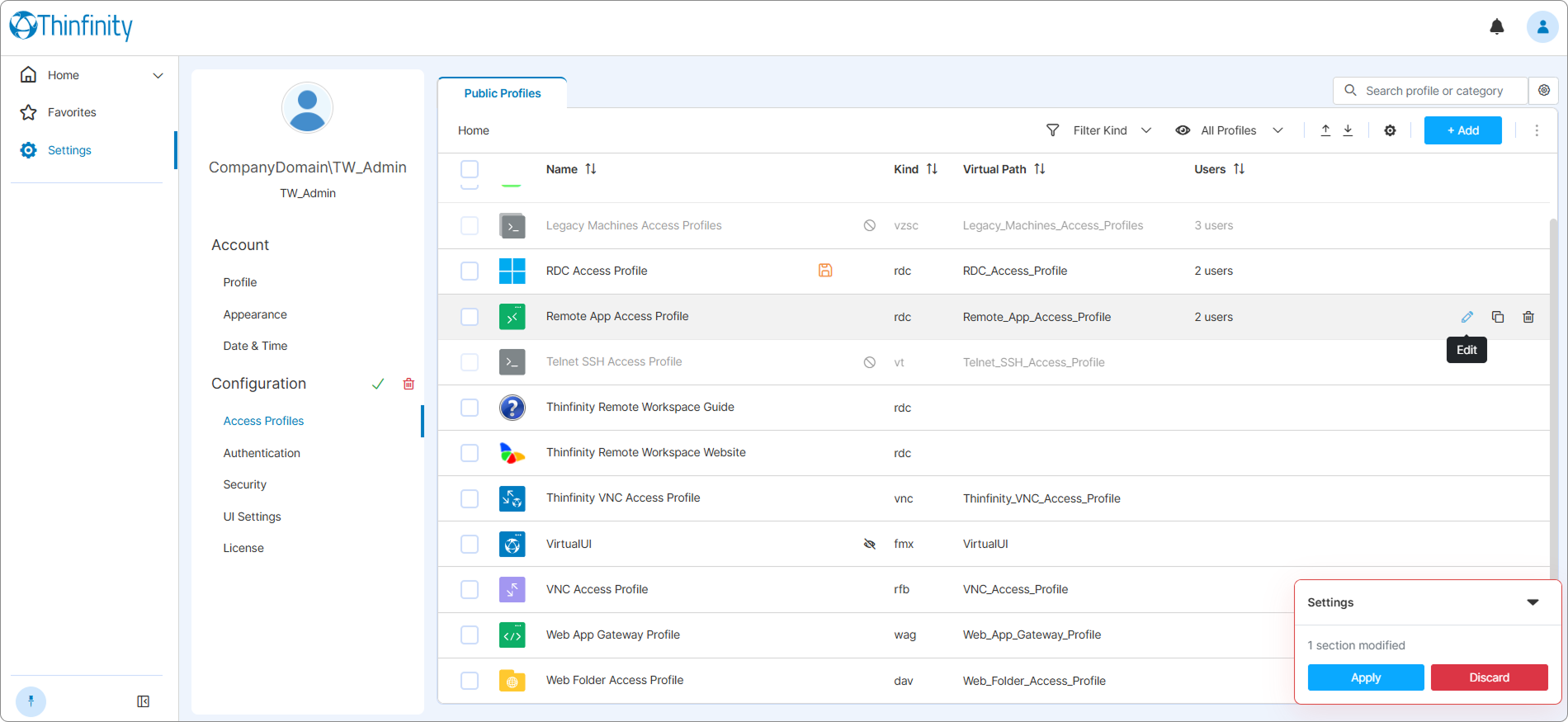This screenshot has width=1568, height=722.
Task: Apply the modified settings
Action: coord(1366,677)
